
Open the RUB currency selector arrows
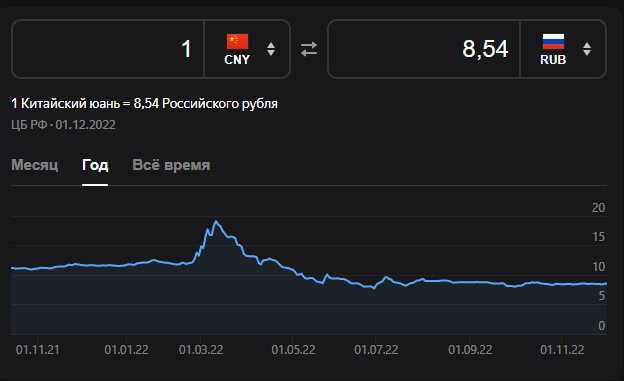point(587,49)
